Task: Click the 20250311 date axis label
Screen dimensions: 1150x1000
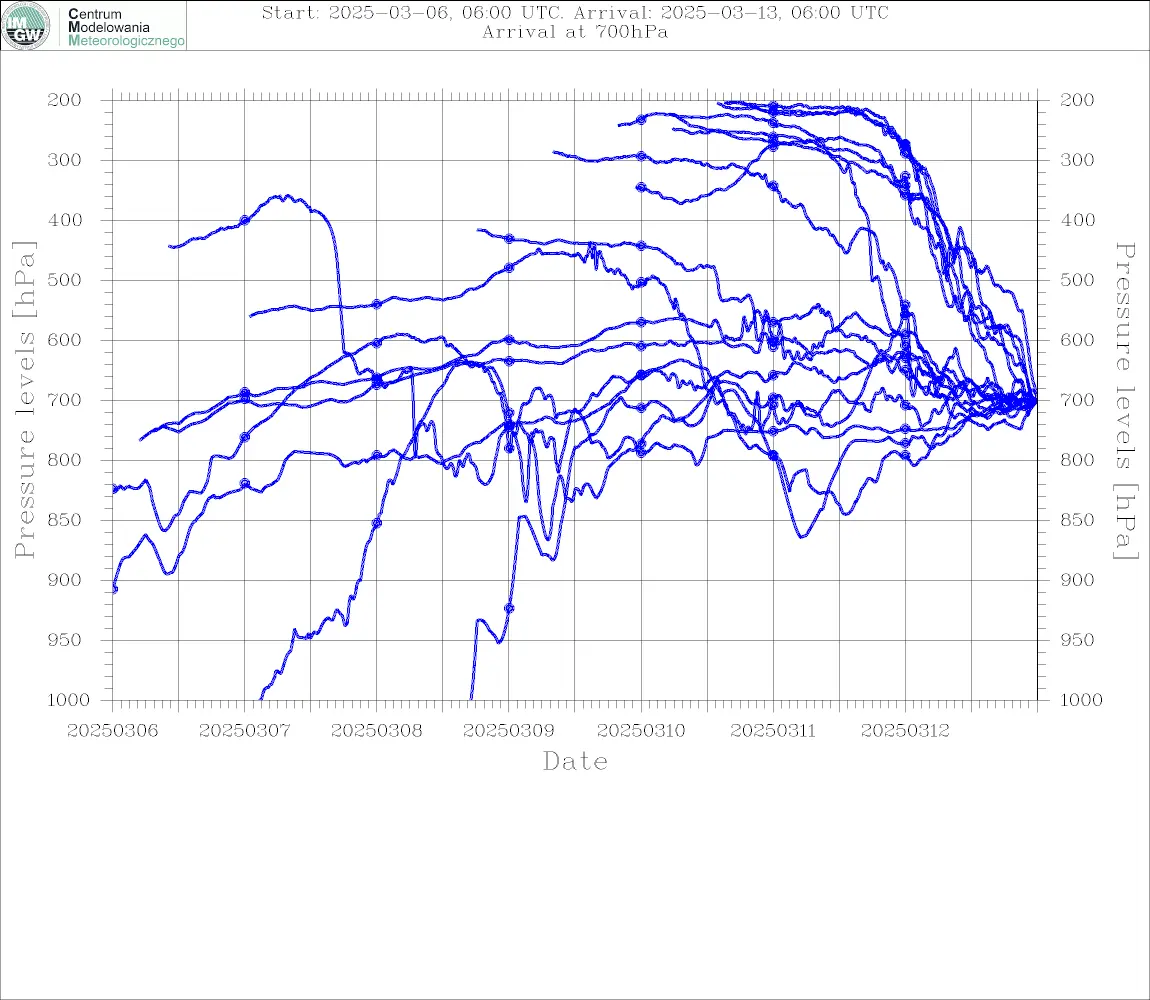Action: point(773,731)
